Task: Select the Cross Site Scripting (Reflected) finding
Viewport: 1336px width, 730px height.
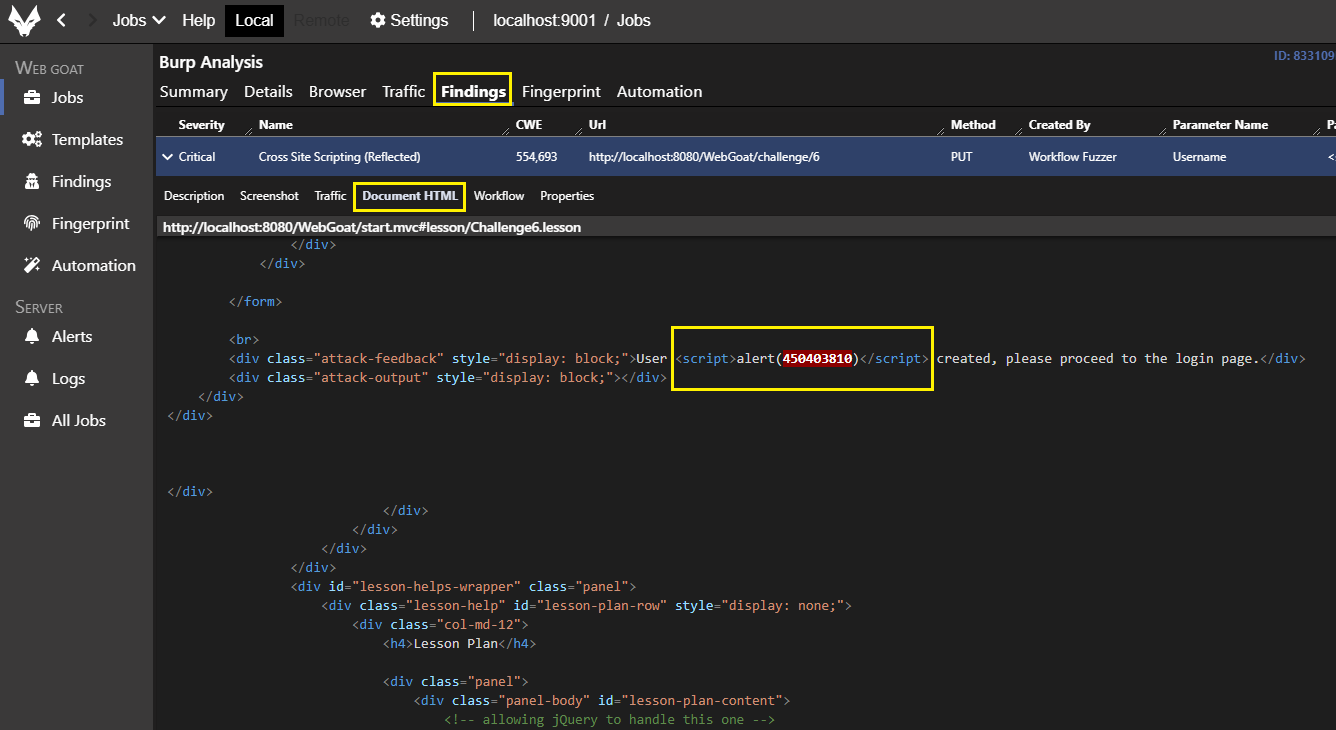Action: 339,157
